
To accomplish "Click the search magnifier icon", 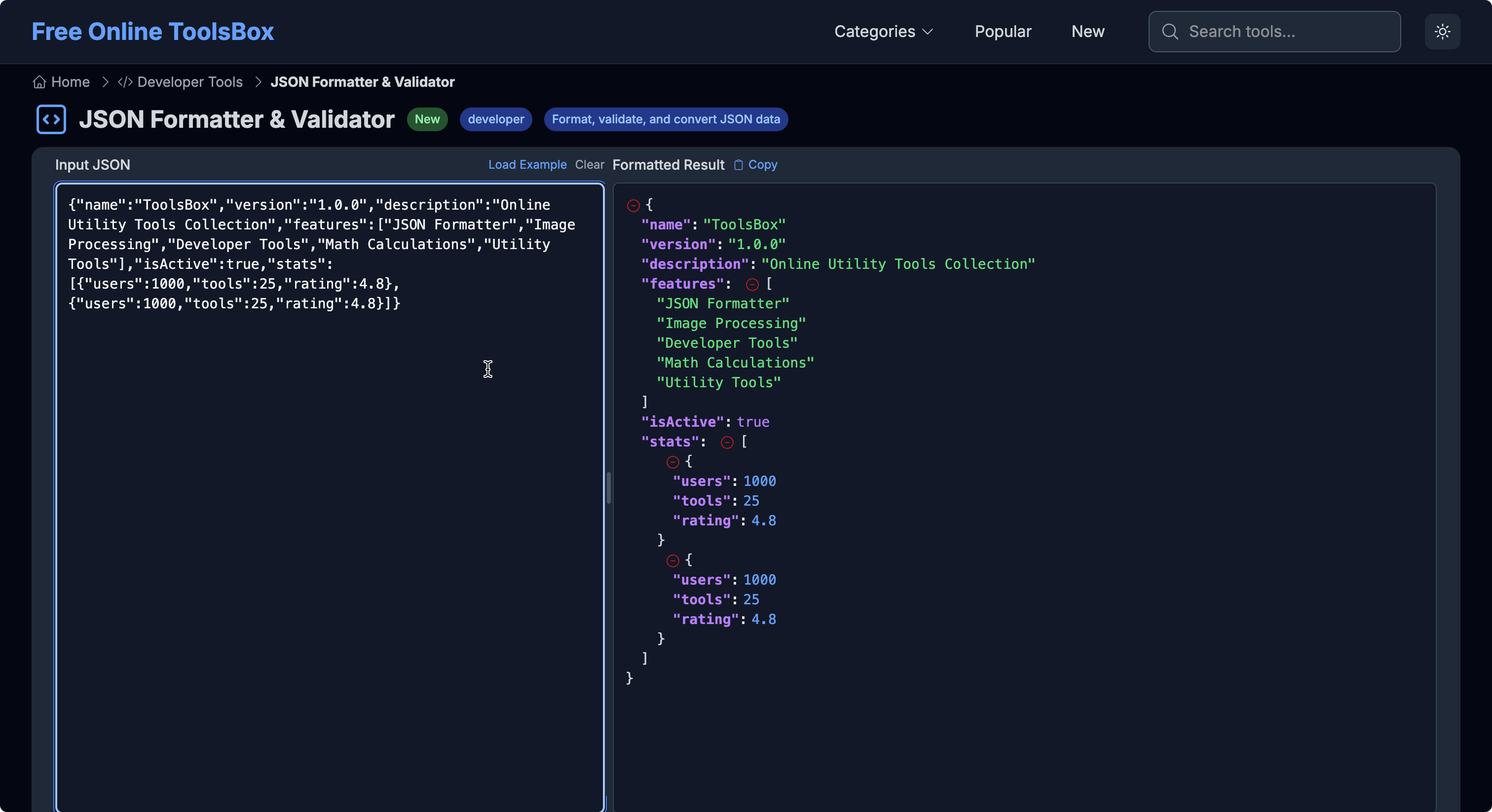I will [1169, 31].
